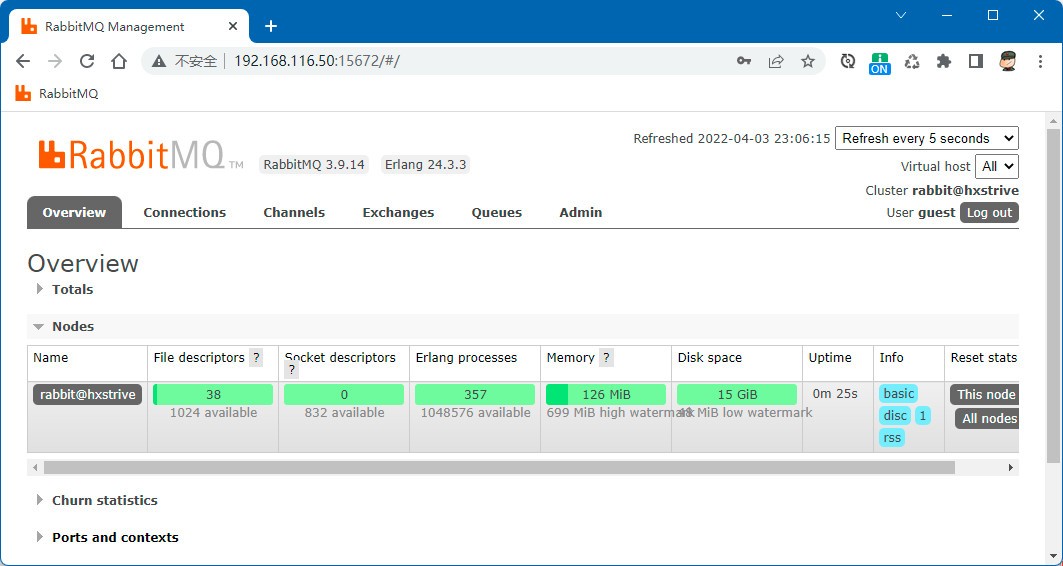Click the green ON extension icon
1063x566 pixels.
879,63
